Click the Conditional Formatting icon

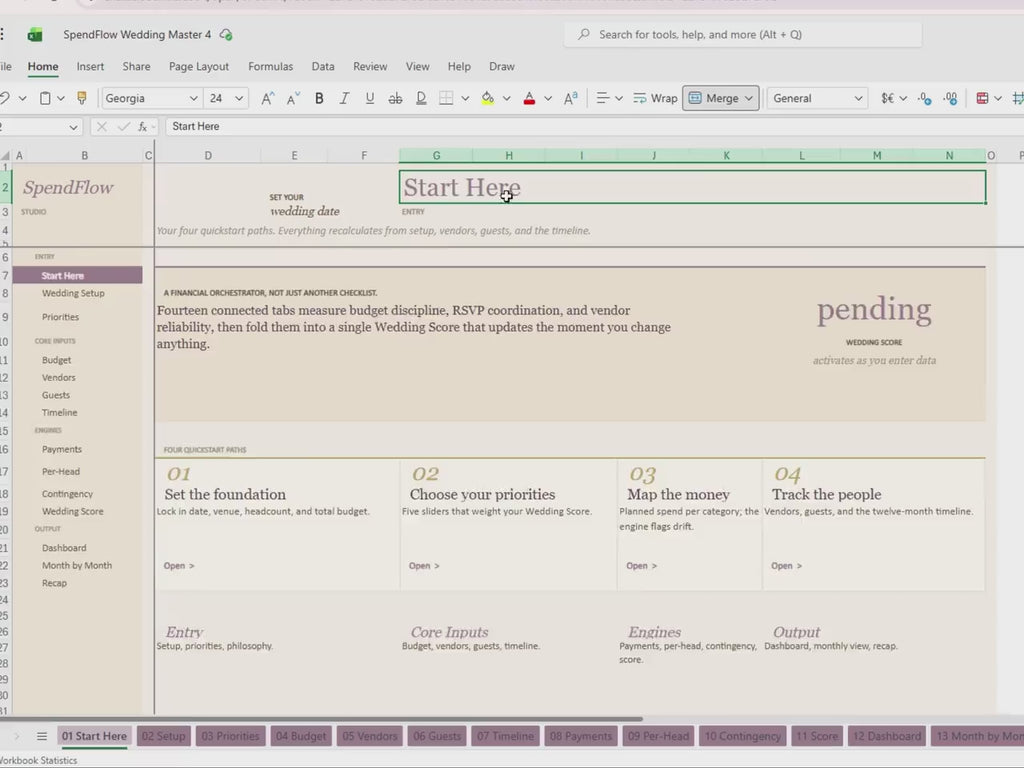(982, 98)
